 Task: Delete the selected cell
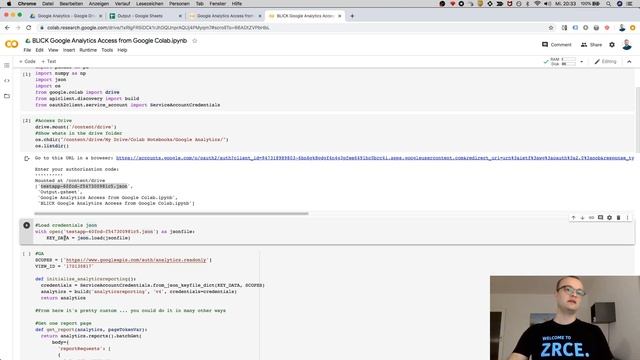click(x=618, y=218)
